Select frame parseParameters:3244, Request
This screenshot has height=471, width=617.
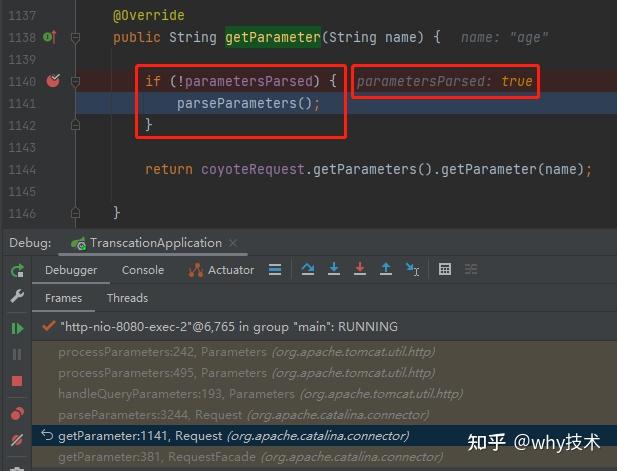click(x=324, y=415)
